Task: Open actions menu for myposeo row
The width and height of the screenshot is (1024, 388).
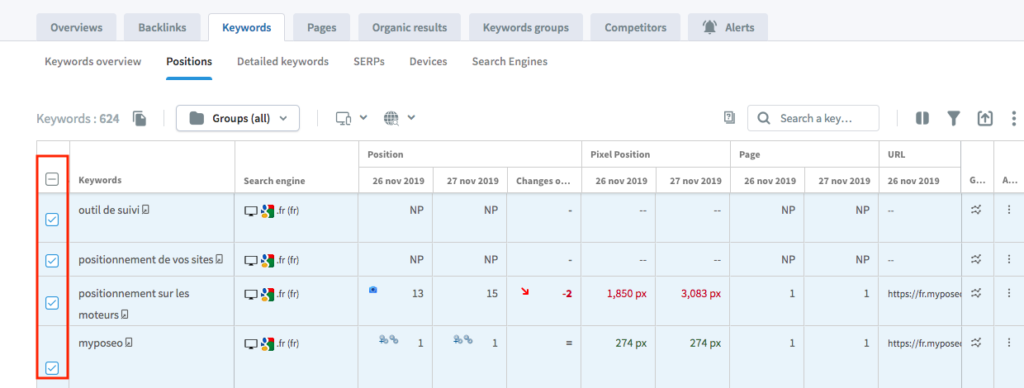Action: click(1009, 342)
